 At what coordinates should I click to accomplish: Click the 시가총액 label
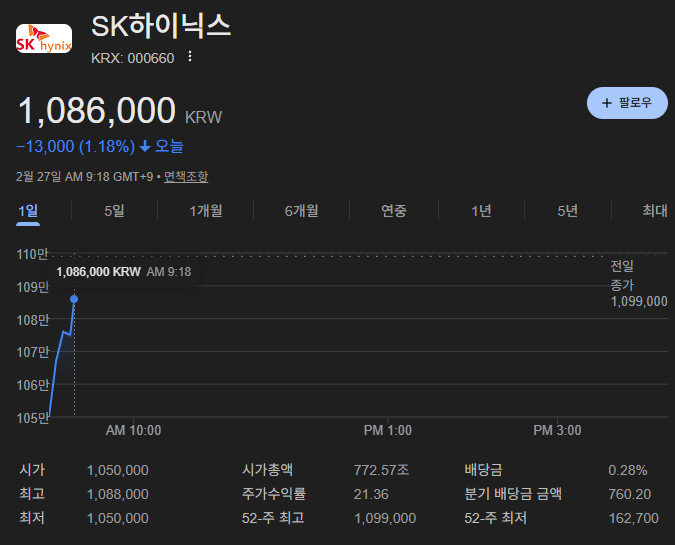(x=267, y=470)
